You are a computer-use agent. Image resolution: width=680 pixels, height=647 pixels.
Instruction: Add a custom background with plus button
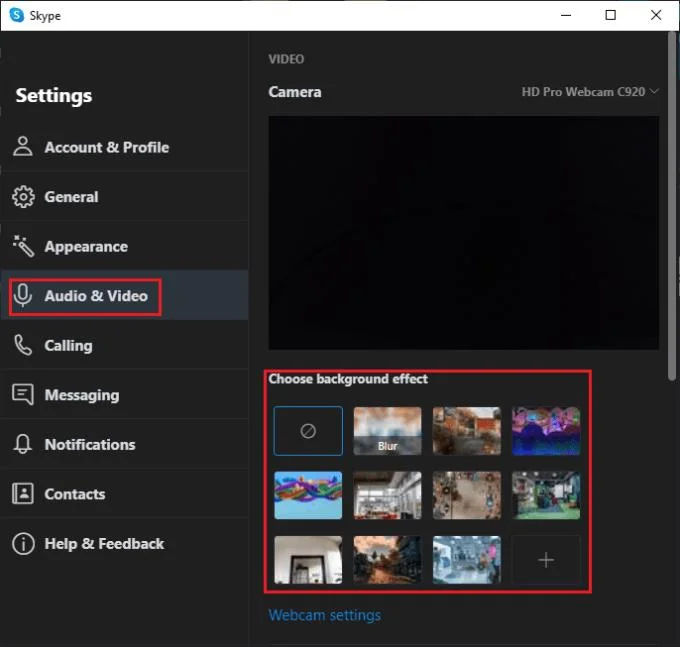tap(546, 560)
